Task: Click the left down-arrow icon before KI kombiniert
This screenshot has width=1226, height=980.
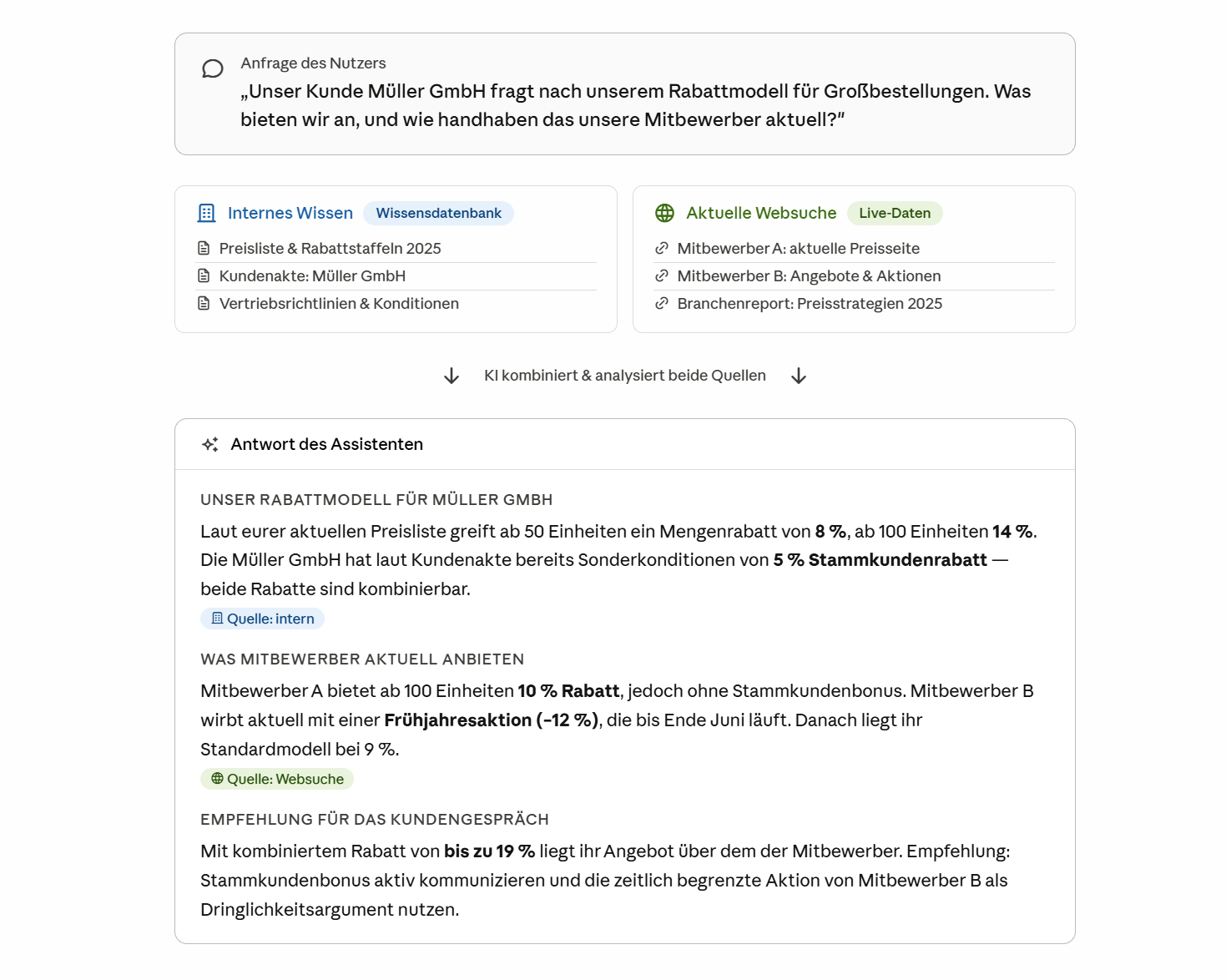Action: (x=452, y=376)
